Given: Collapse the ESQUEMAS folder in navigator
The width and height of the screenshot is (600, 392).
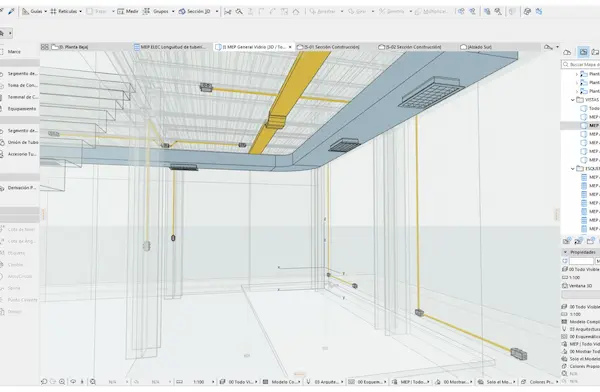Looking at the screenshot, I should tap(573, 168).
